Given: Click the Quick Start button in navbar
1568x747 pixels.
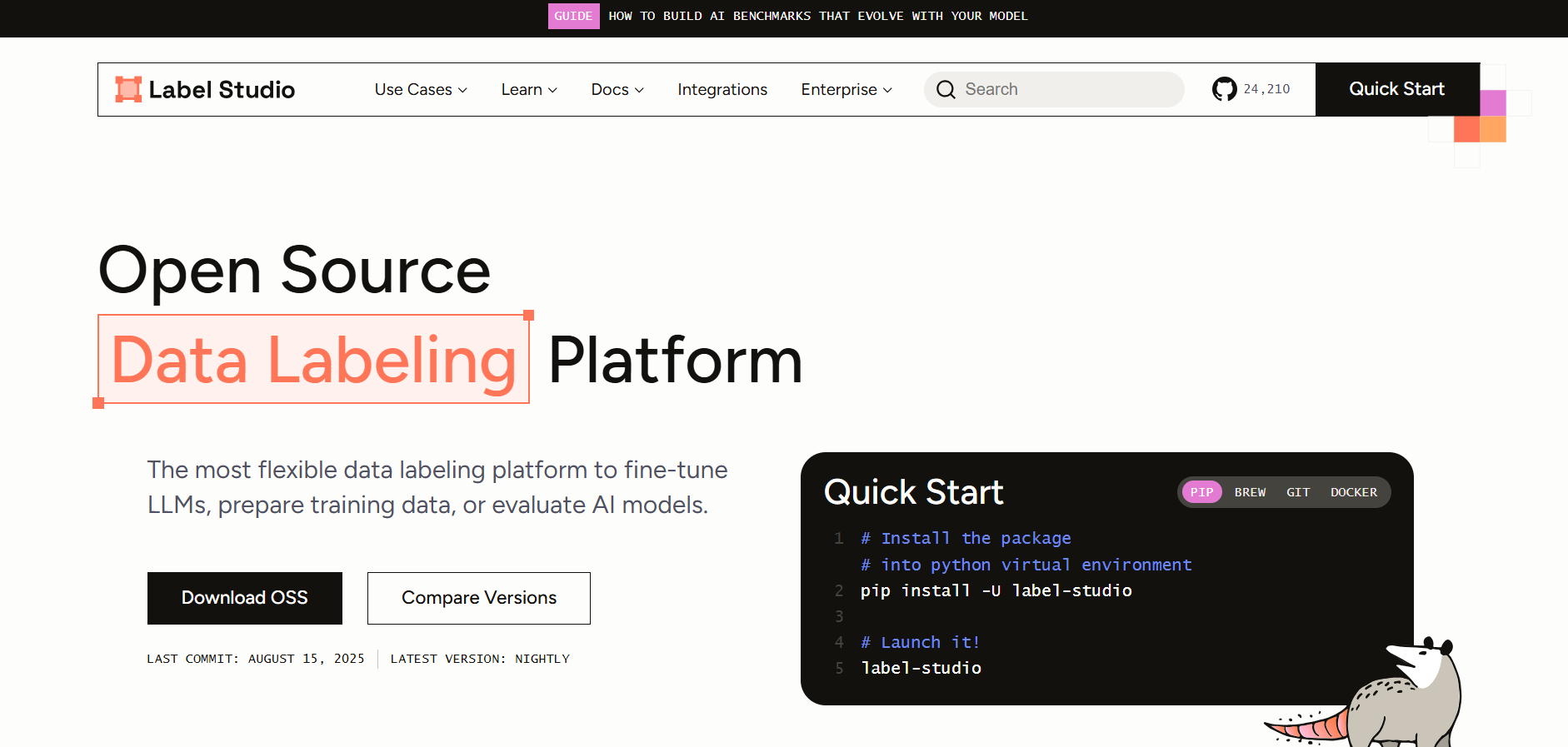Looking at the screenshot, I should pos(1396,89).
